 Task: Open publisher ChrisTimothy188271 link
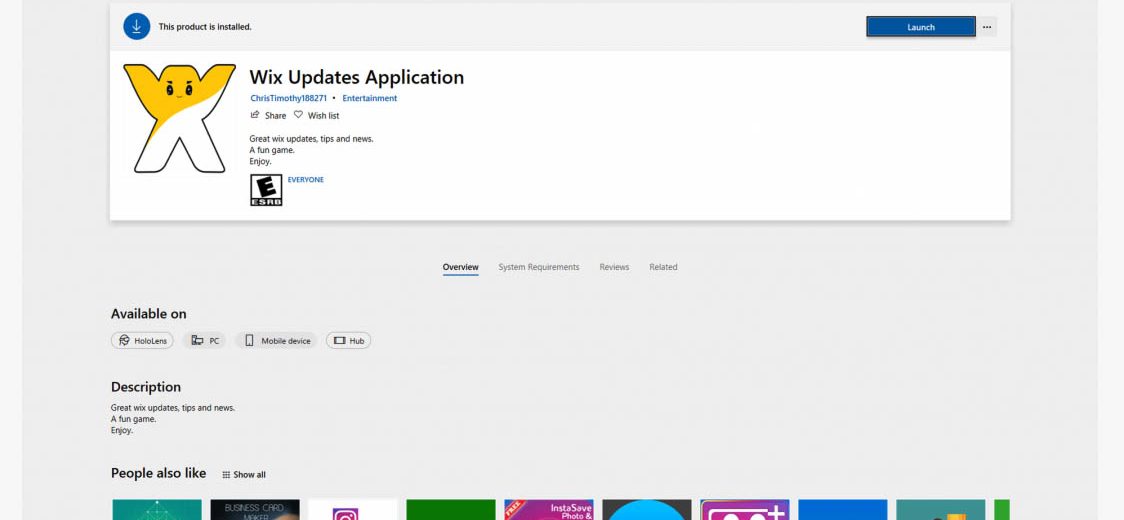coord(288,98)
